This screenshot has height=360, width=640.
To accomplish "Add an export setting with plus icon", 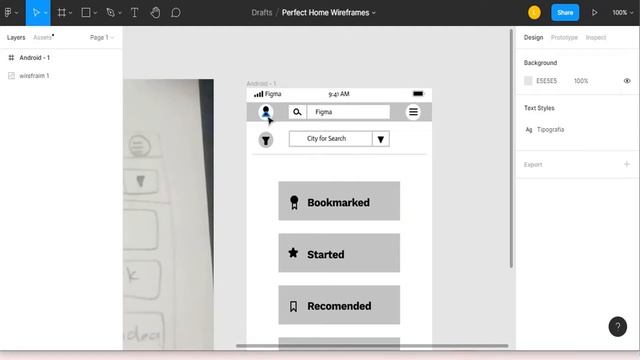I will pos(627,164).
